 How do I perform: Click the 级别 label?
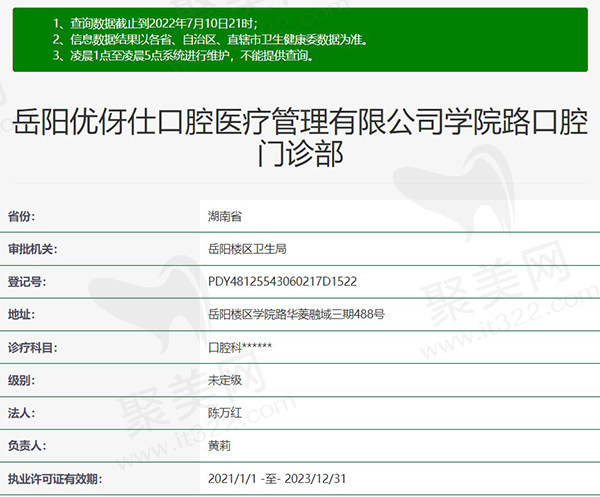pyautogui.click(x=21, y=380)
